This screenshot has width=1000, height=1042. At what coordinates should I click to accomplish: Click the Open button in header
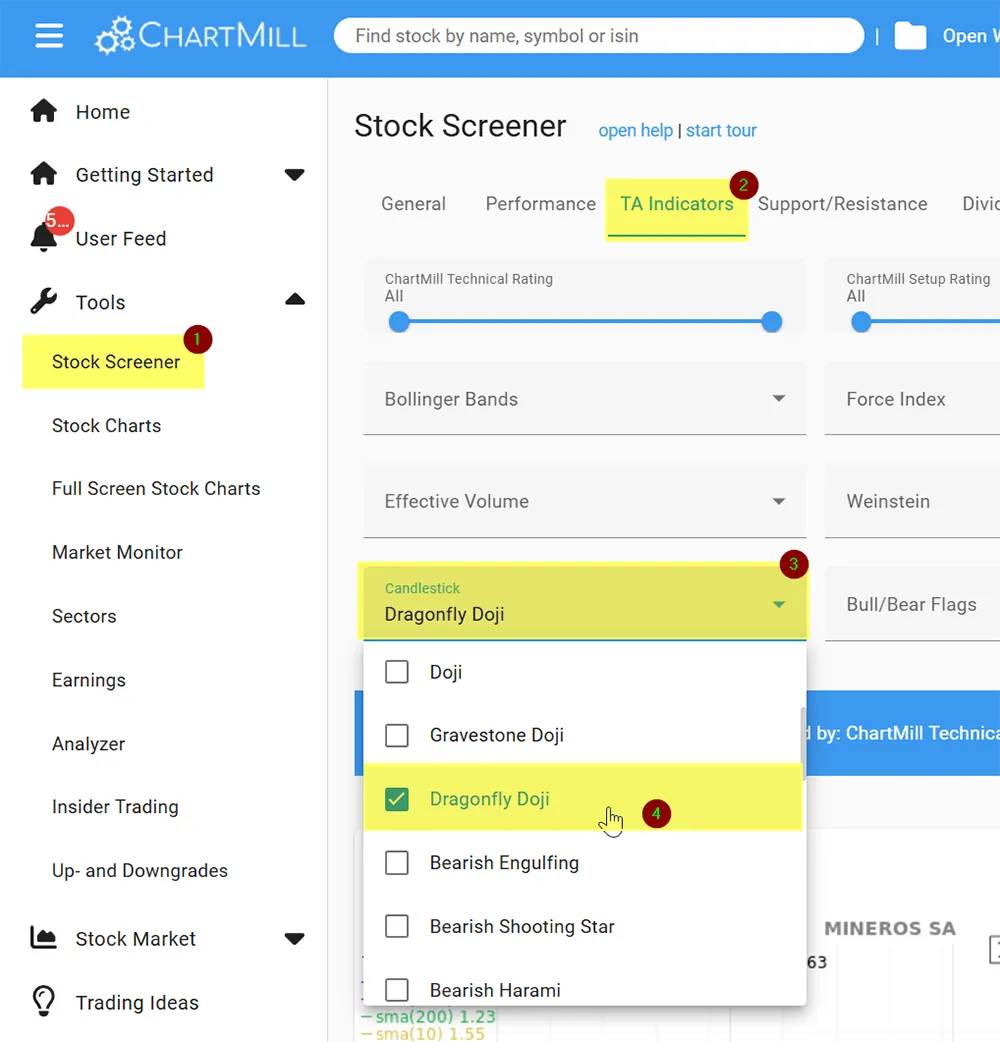click(x=970, y=36)
